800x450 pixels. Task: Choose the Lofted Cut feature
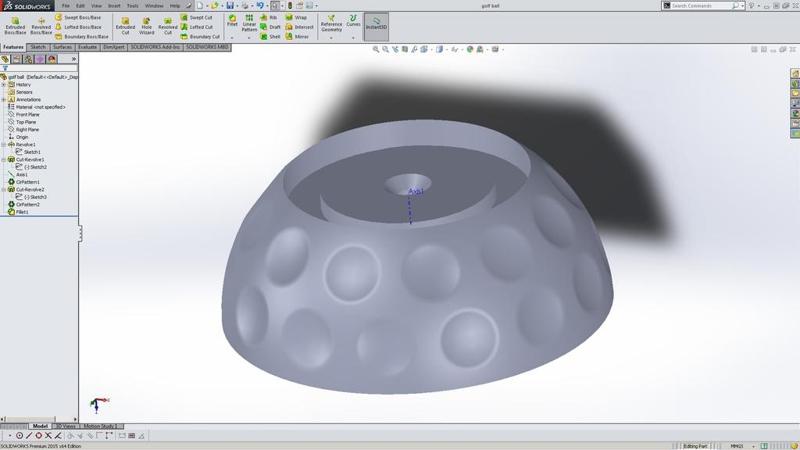(196, 27)
